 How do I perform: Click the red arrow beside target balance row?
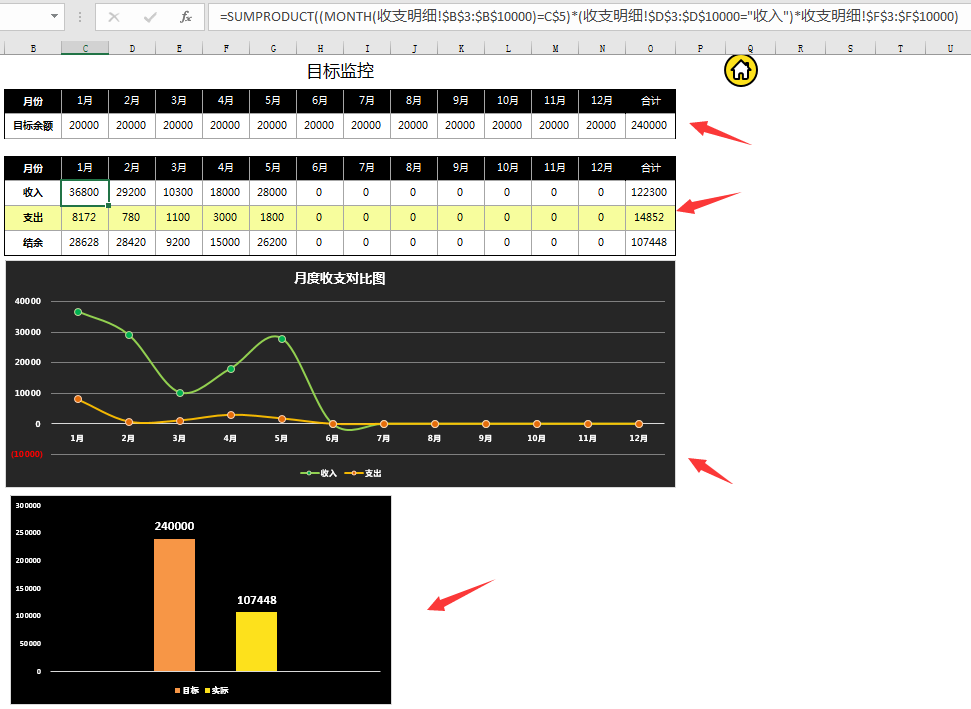[720, 132]
